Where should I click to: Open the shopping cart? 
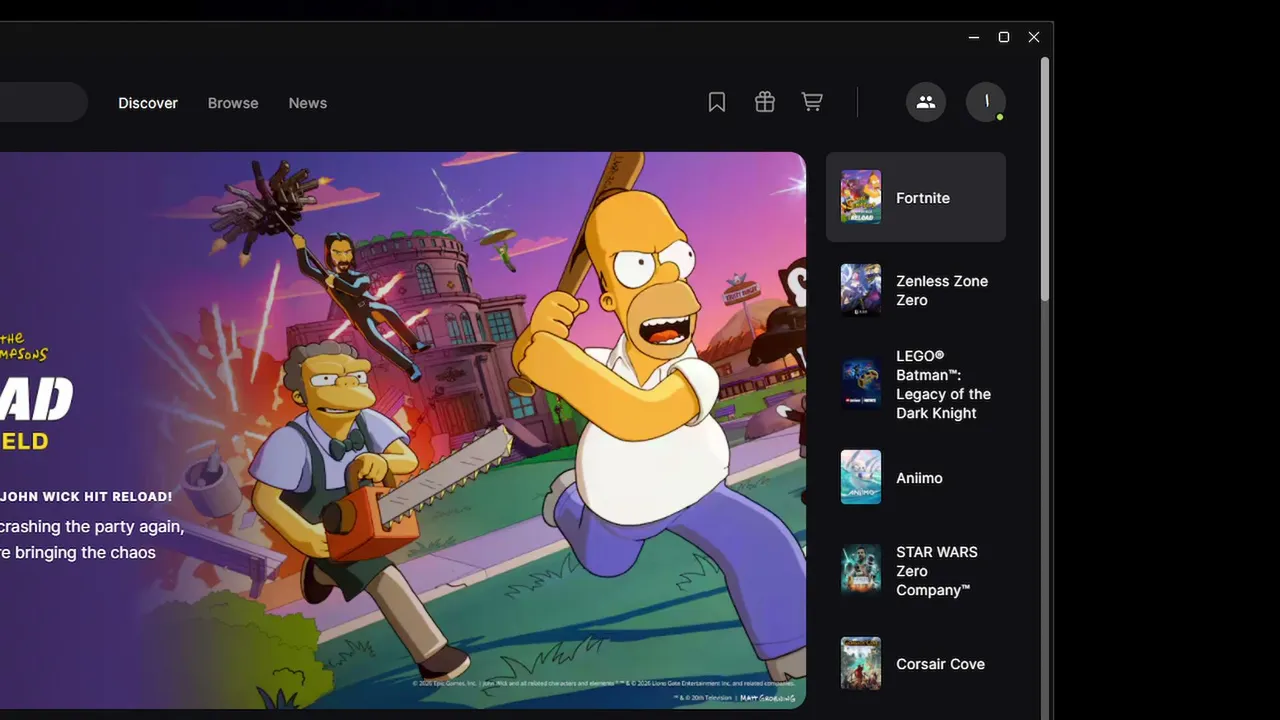tap(812, 102)
